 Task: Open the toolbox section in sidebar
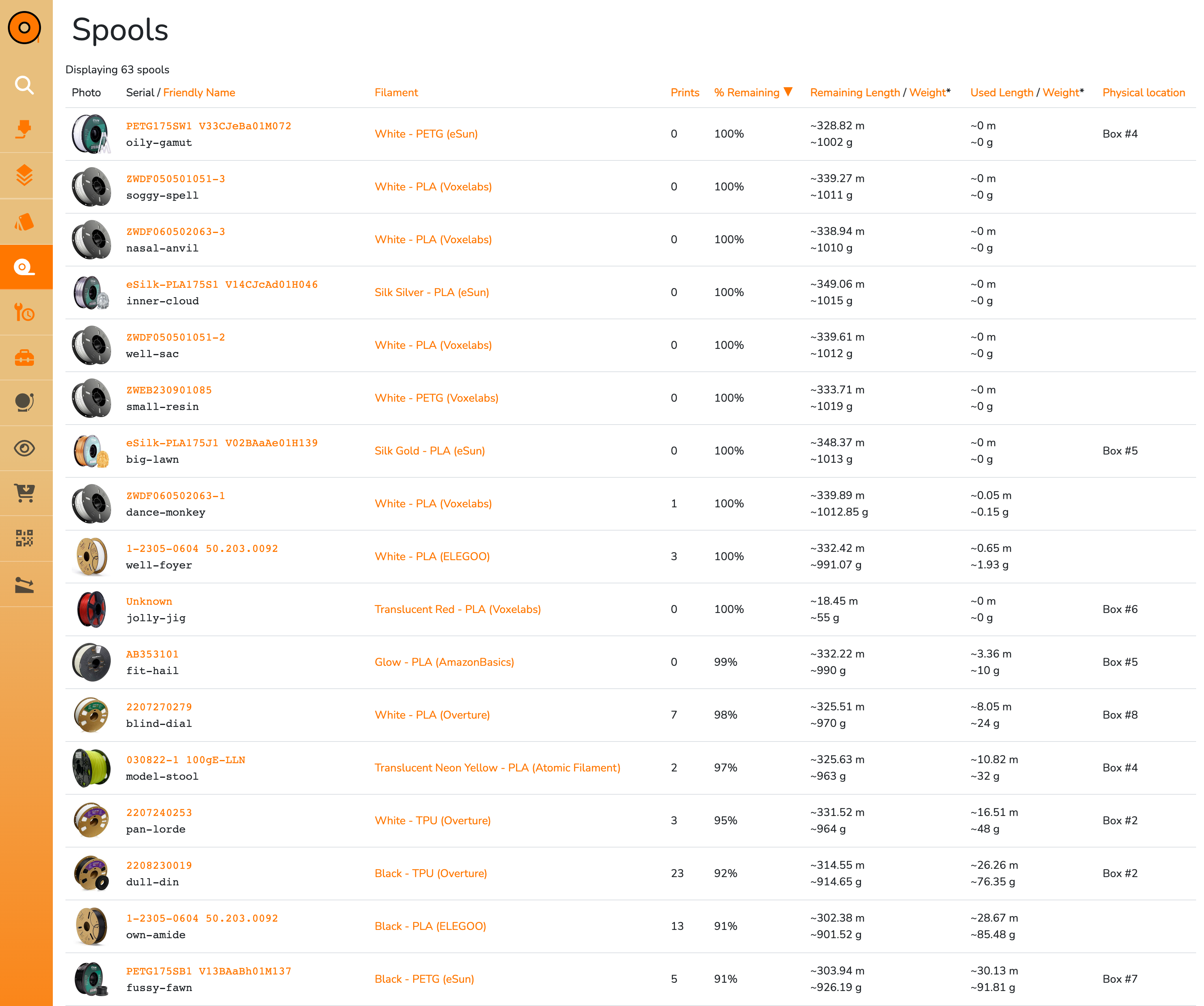26,358
